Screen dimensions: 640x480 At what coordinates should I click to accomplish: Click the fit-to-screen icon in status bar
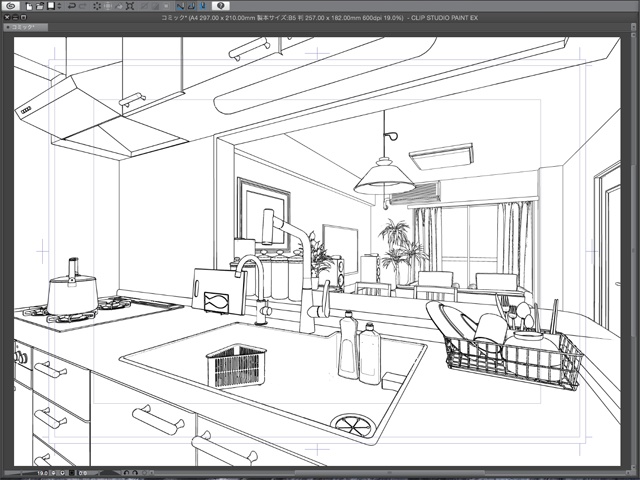71,473
